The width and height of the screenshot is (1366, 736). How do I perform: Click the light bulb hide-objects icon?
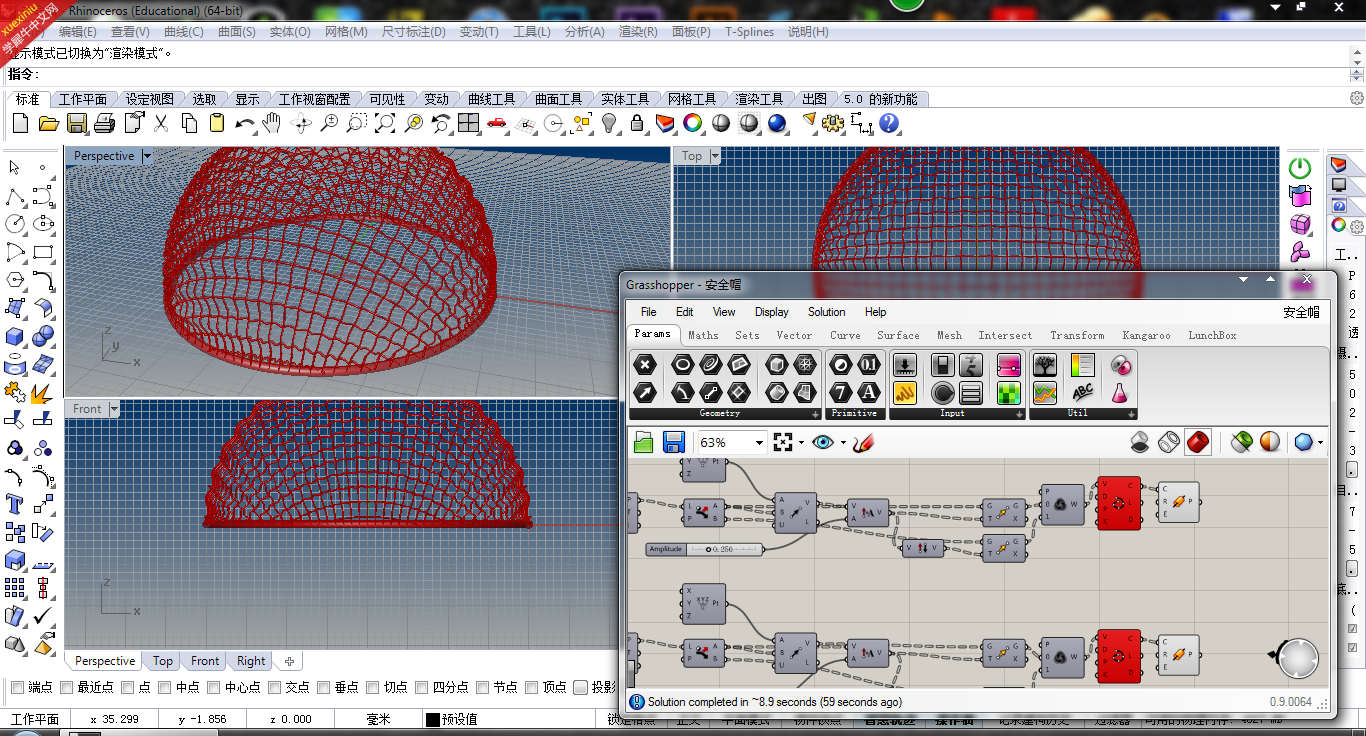tap(609, 123)
